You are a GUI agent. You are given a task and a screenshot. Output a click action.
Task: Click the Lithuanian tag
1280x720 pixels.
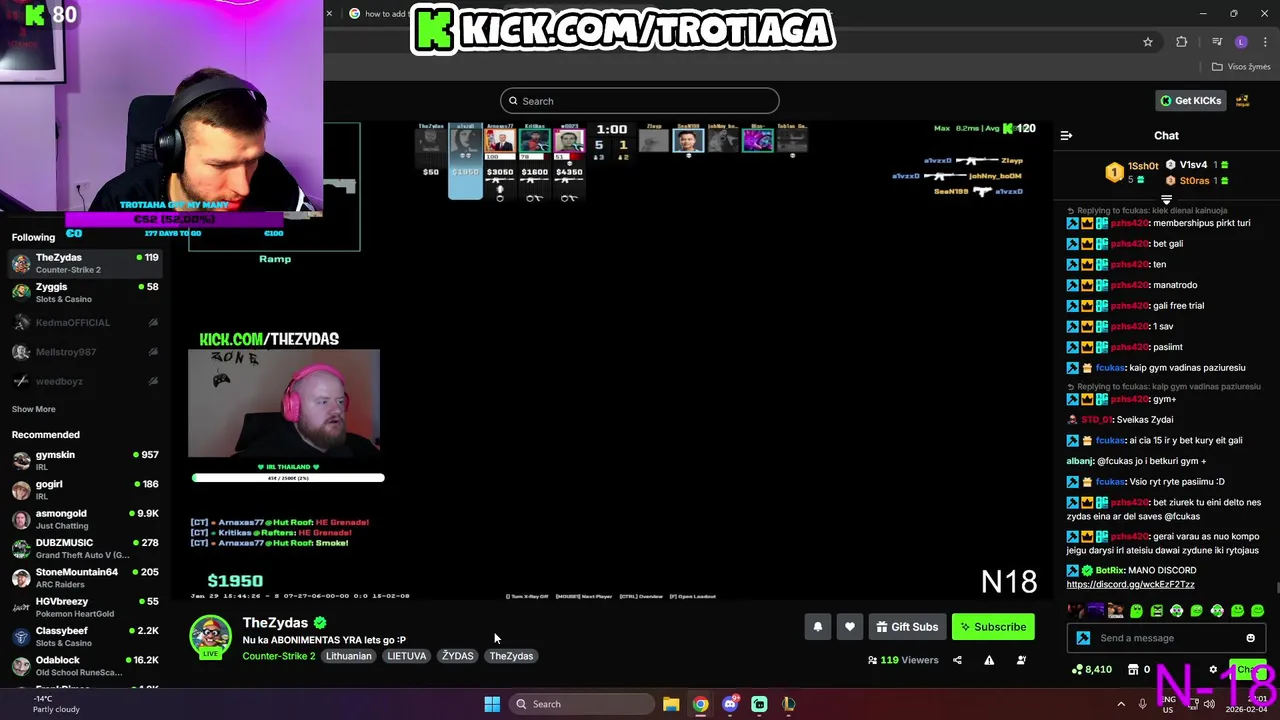click(349, 656)
